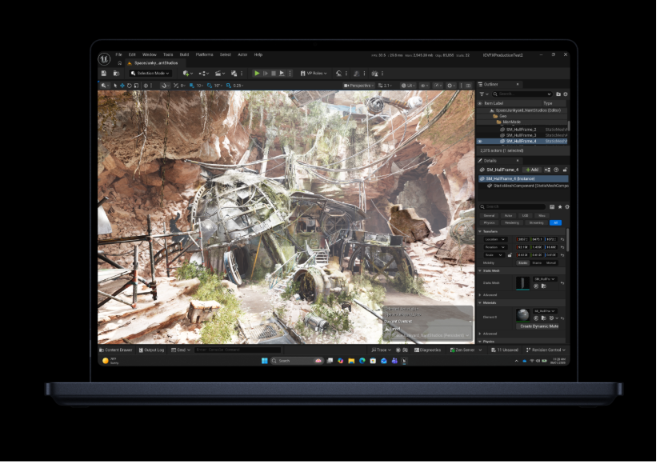The image size is (657, 462).
Task: Collapse the Materials section
Action: pyautogui.click(x=480, y=302)
